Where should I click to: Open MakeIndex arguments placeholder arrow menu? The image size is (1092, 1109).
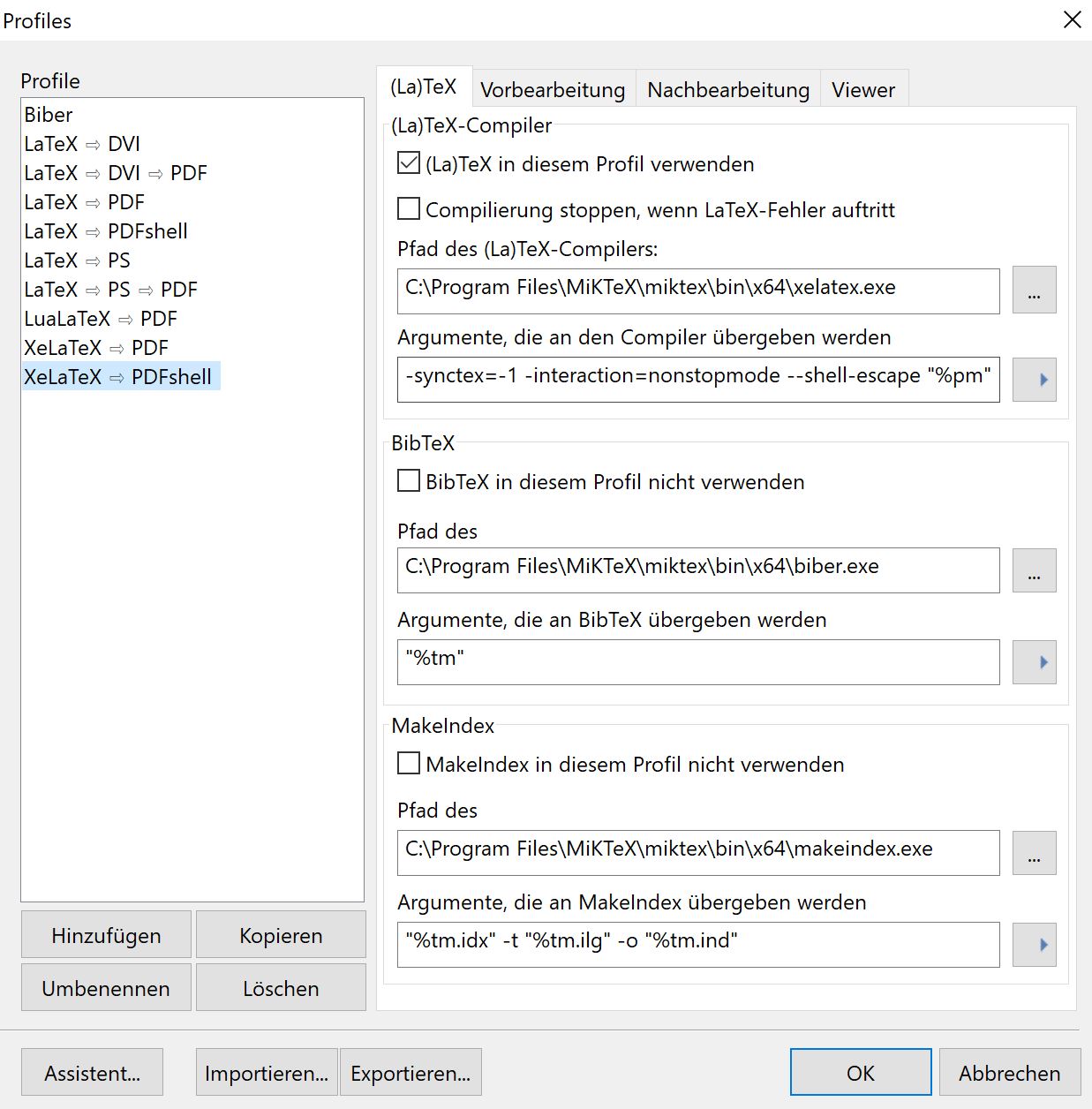(1034, 945)
